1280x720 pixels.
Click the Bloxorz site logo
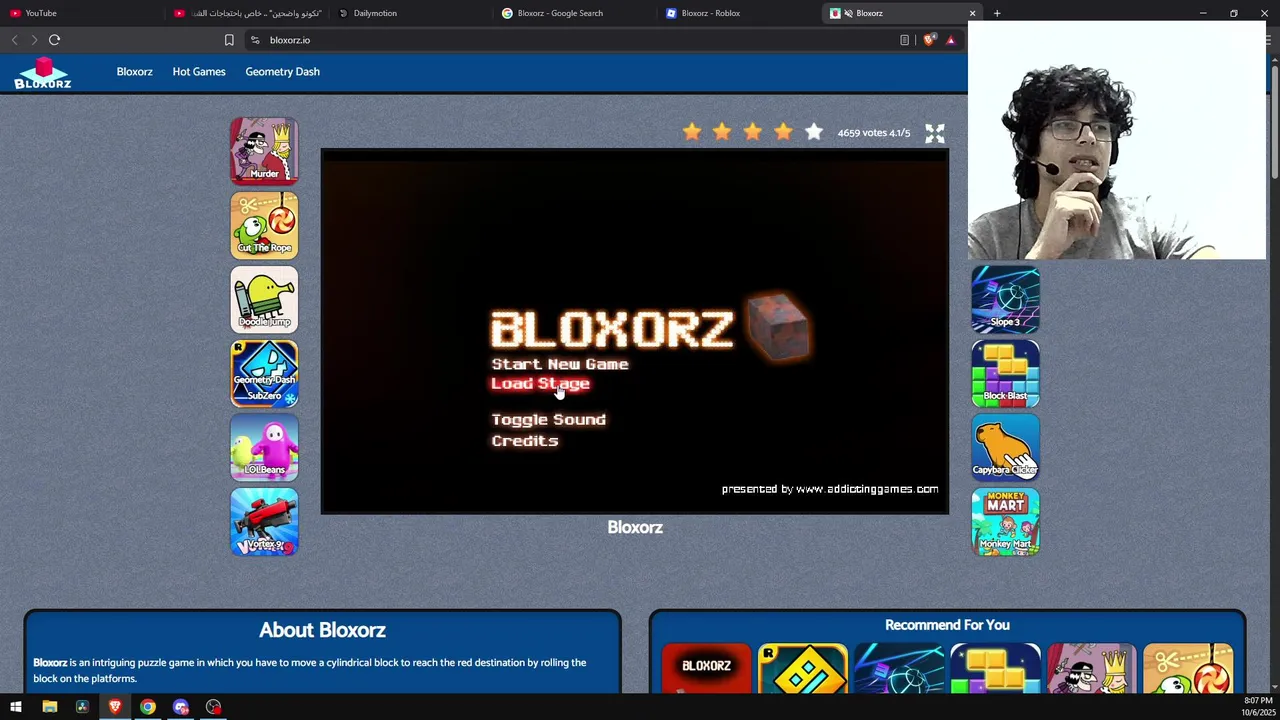click(43, 73)
